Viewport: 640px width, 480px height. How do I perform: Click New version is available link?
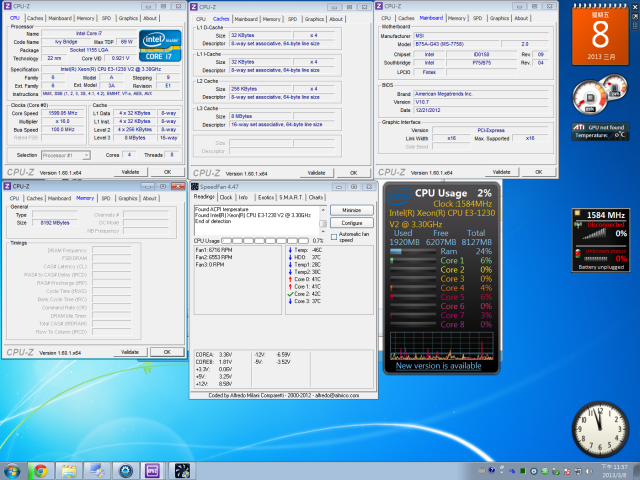[x=438, y=366]
